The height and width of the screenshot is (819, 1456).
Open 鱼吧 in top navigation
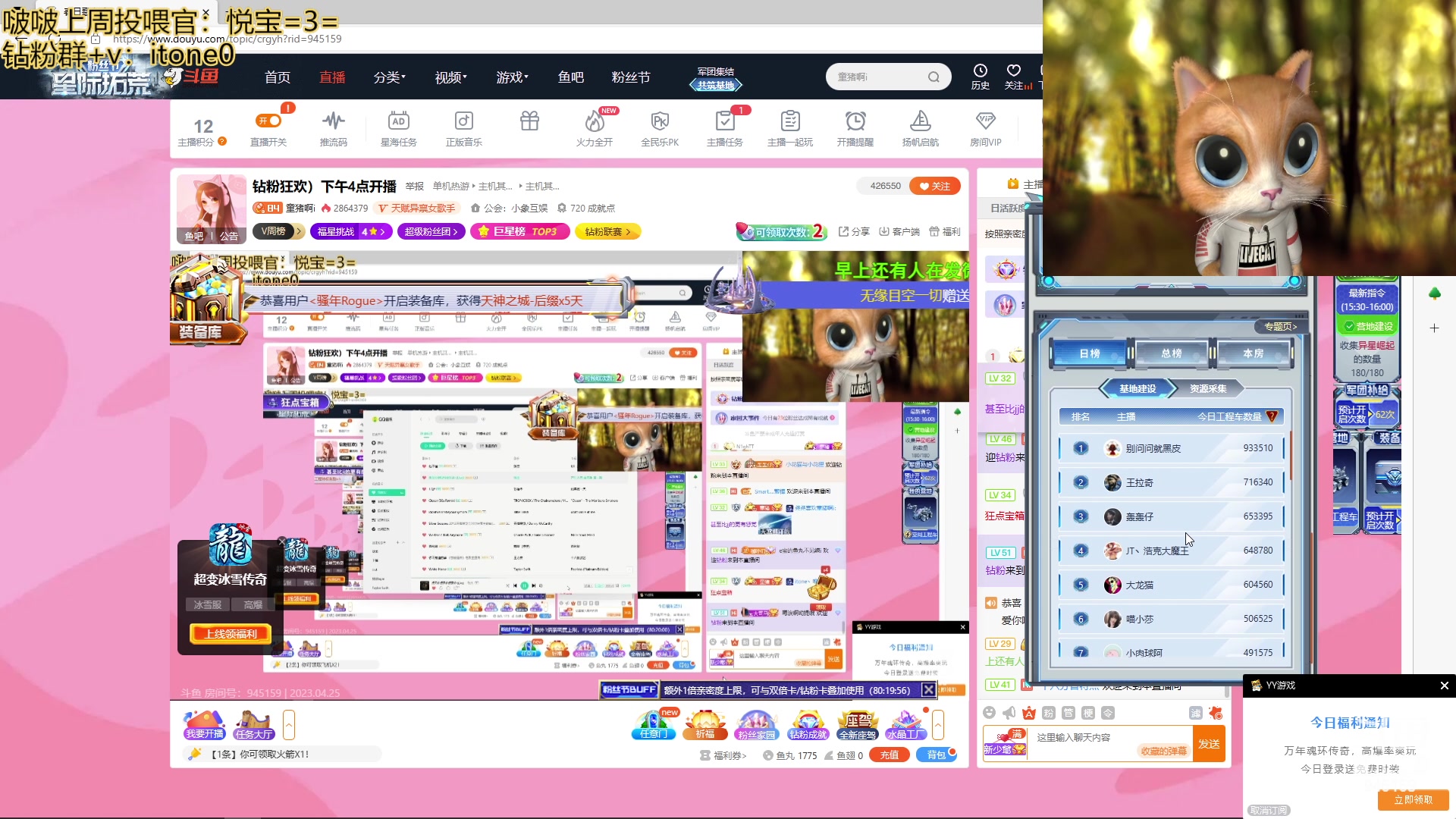571,77
